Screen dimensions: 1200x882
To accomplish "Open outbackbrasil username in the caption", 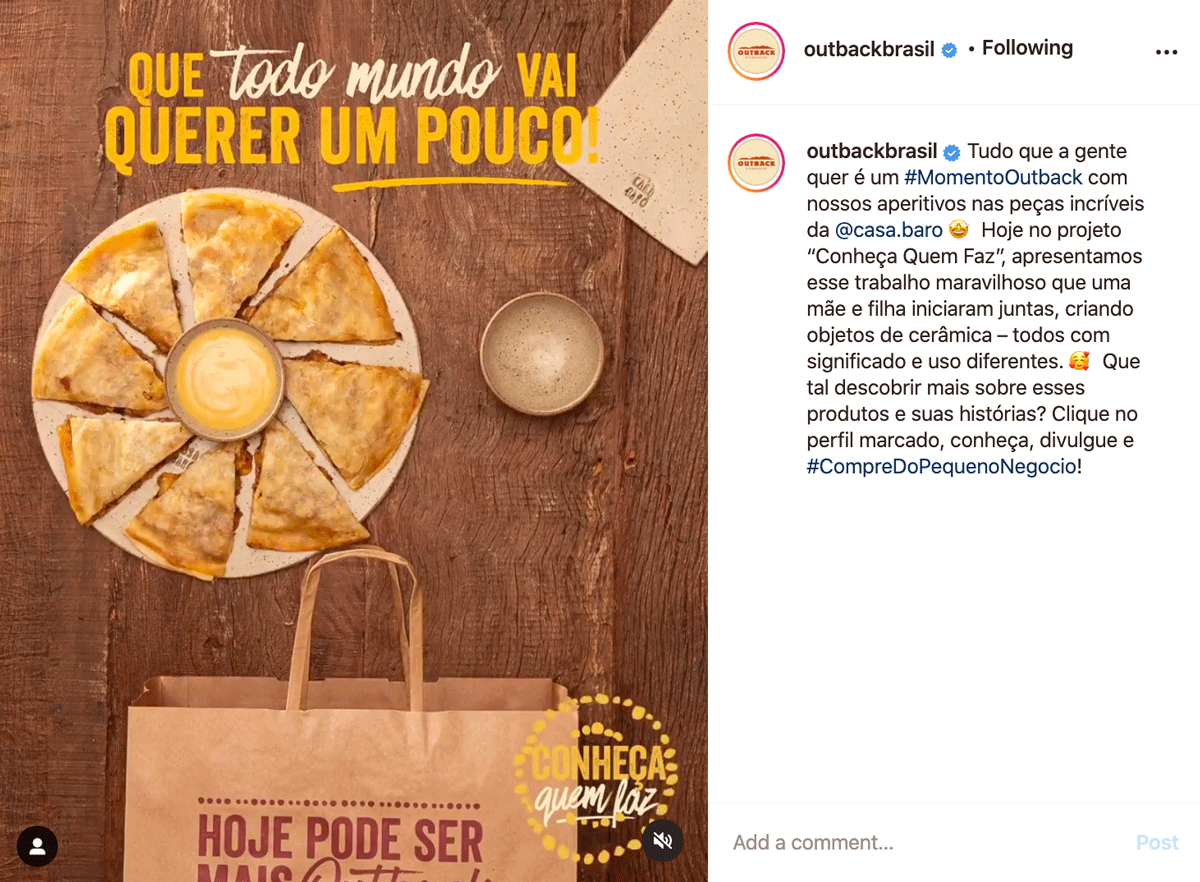I will [872, 152].
